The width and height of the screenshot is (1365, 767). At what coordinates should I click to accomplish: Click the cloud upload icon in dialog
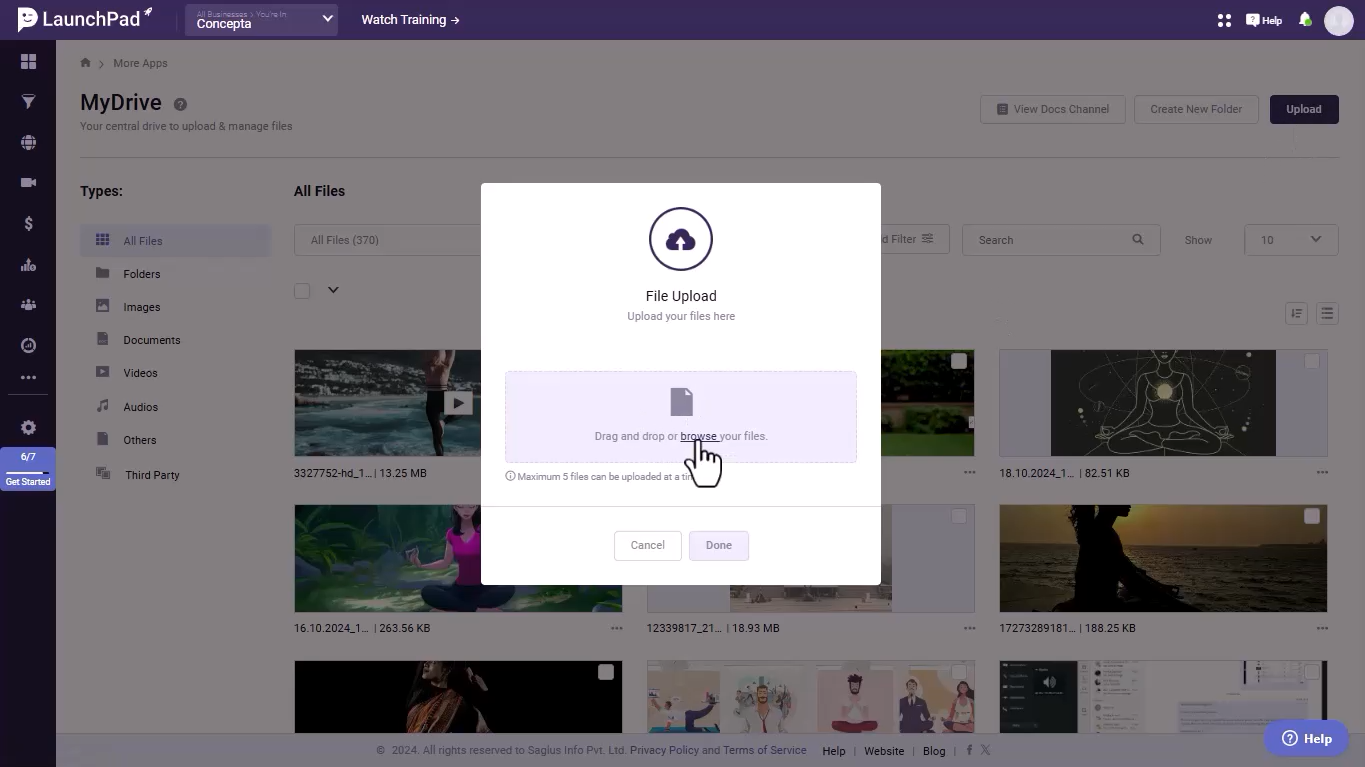coord(681,239)
